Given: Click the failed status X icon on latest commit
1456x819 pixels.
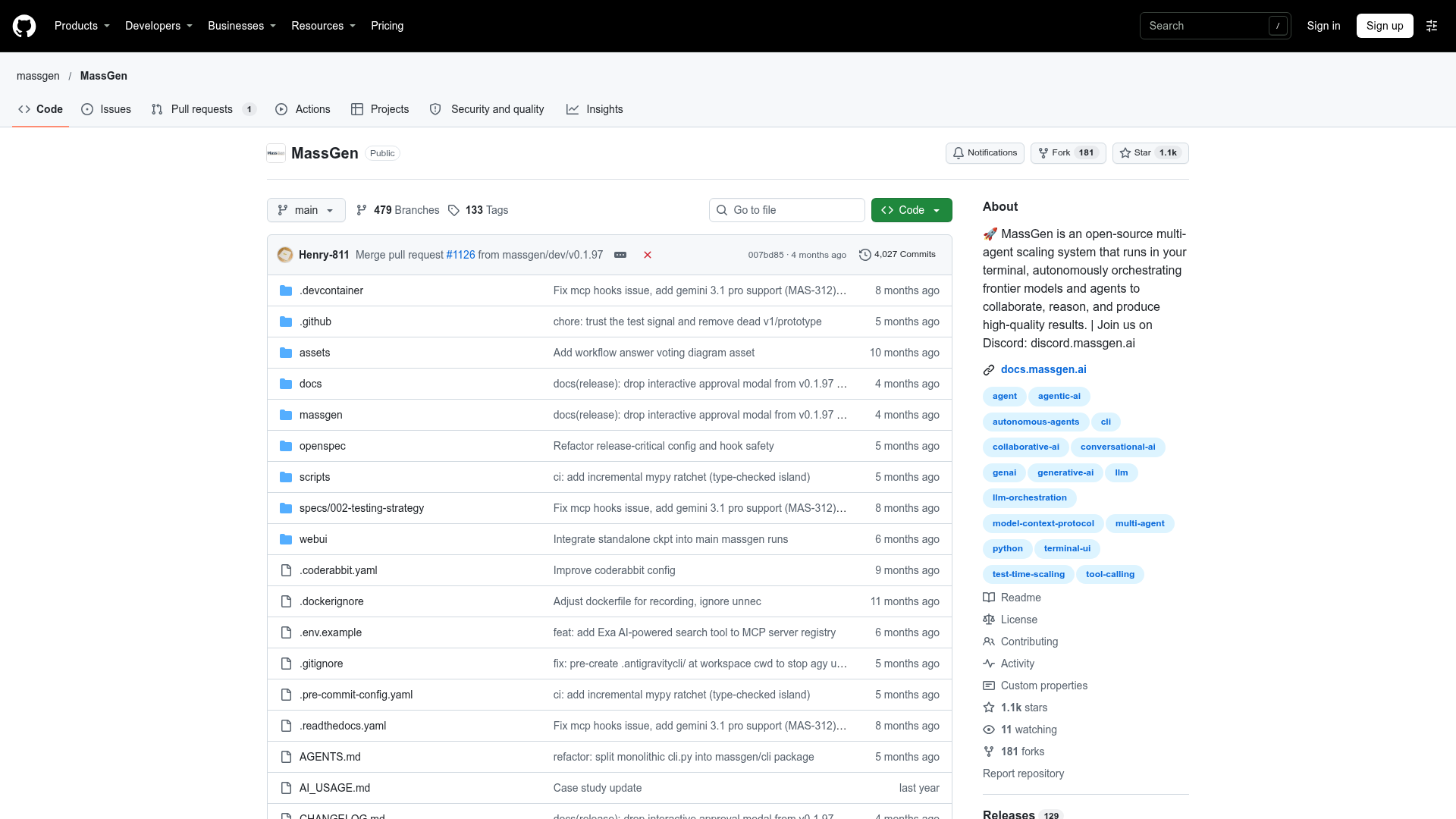Looking at the screenshot, I should (x=648, y=255).
